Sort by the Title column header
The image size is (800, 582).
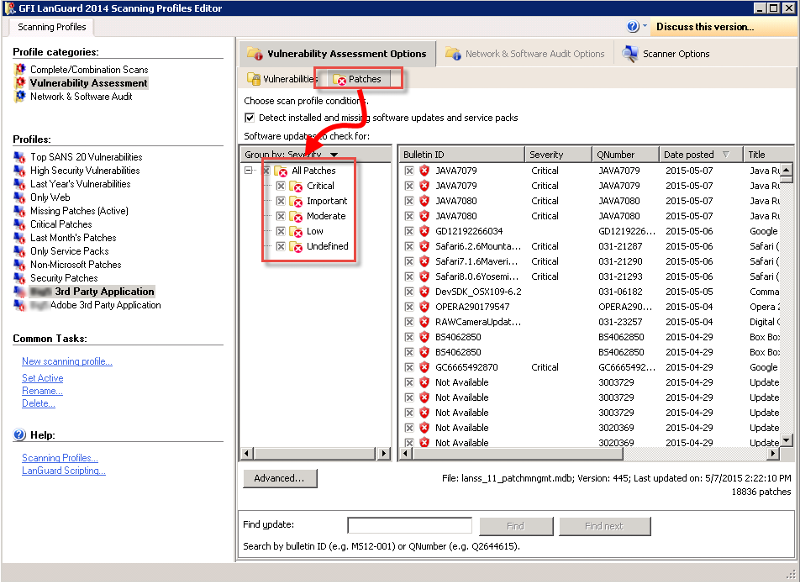pyautogui.click(x=768, y=154)
